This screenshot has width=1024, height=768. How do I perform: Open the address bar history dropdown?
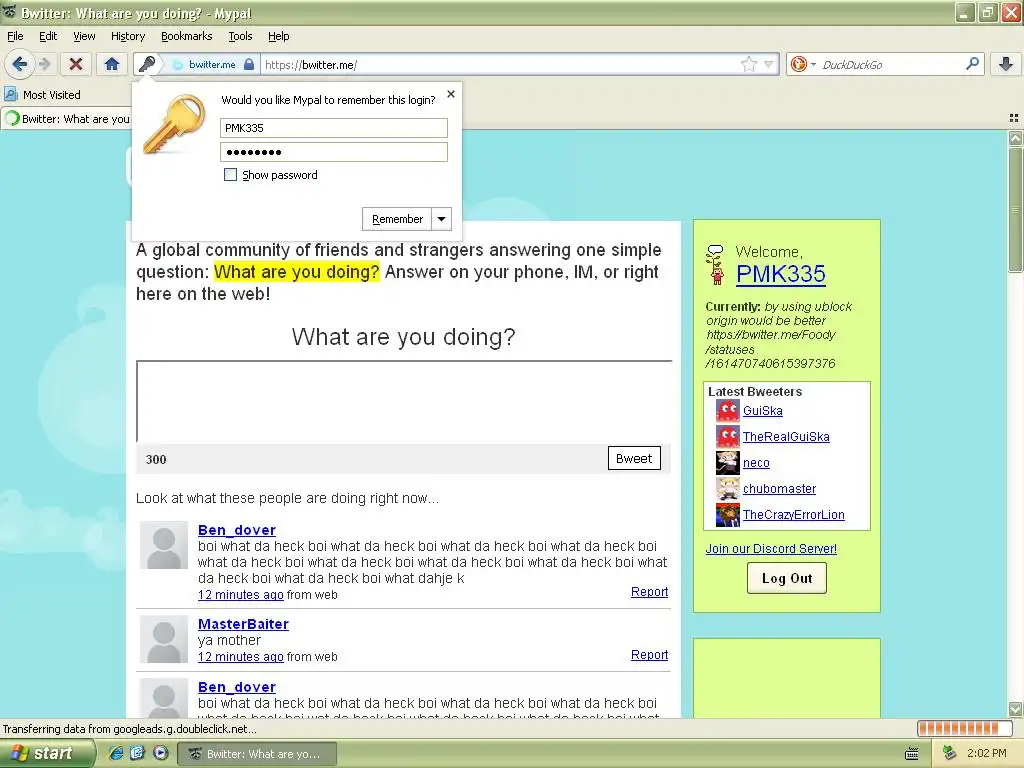(x=769, y=64)
